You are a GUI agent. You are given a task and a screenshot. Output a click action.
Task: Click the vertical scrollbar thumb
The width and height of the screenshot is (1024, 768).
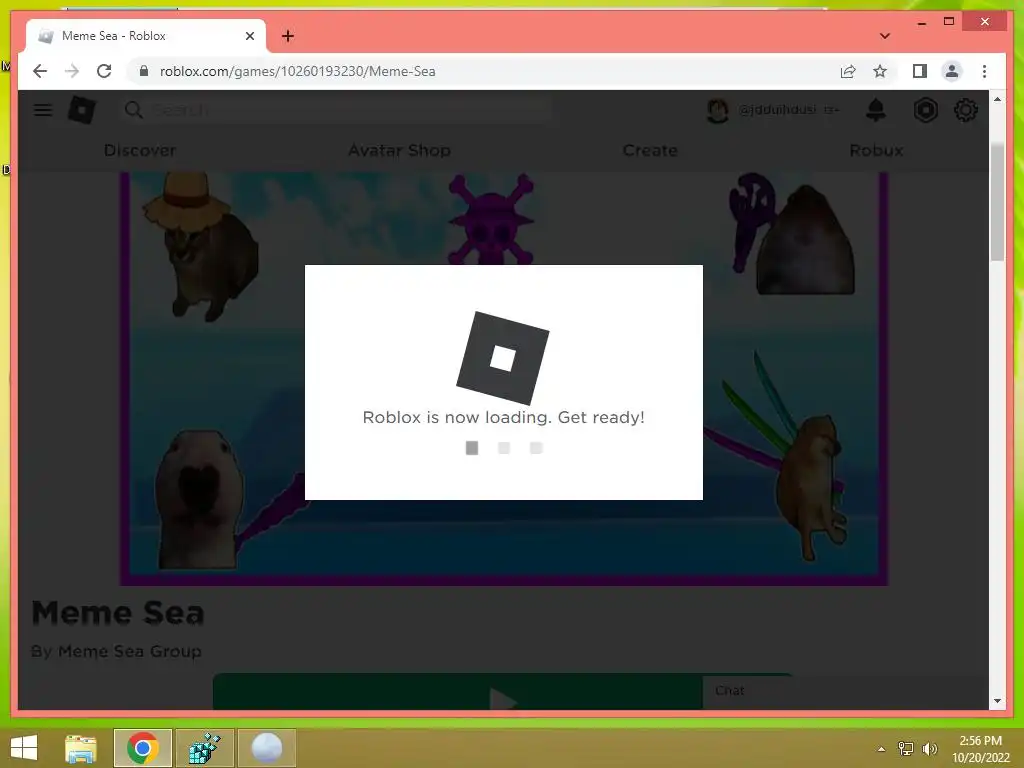click(997, 202)
